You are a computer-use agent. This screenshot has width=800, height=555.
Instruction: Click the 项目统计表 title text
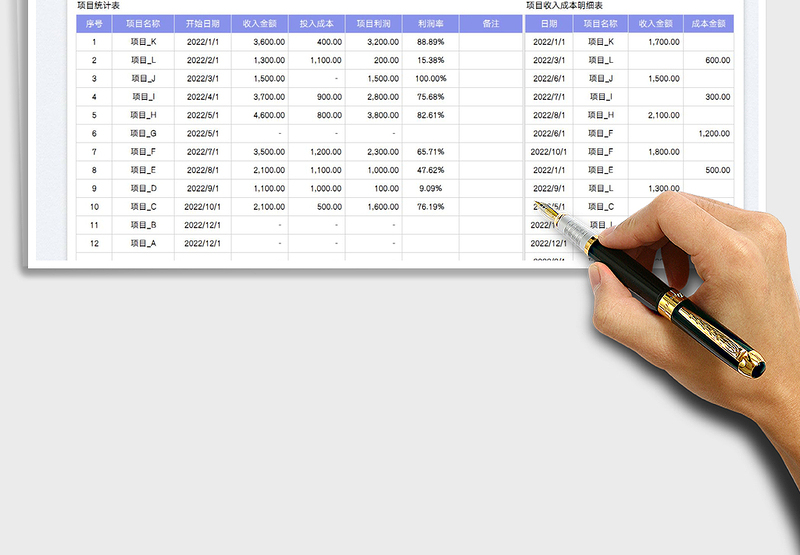point(98,6)
